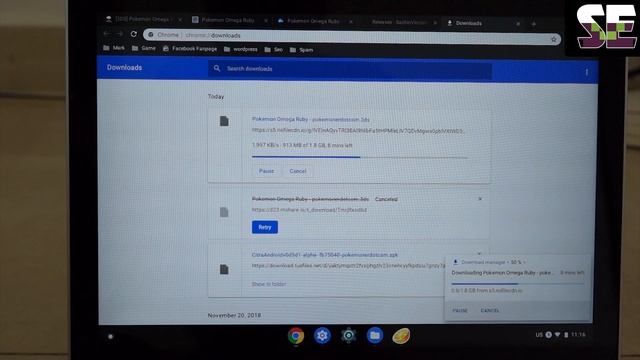Close the Downloads tab
This screenshot has width=640, height=360.
click(518, 24)
